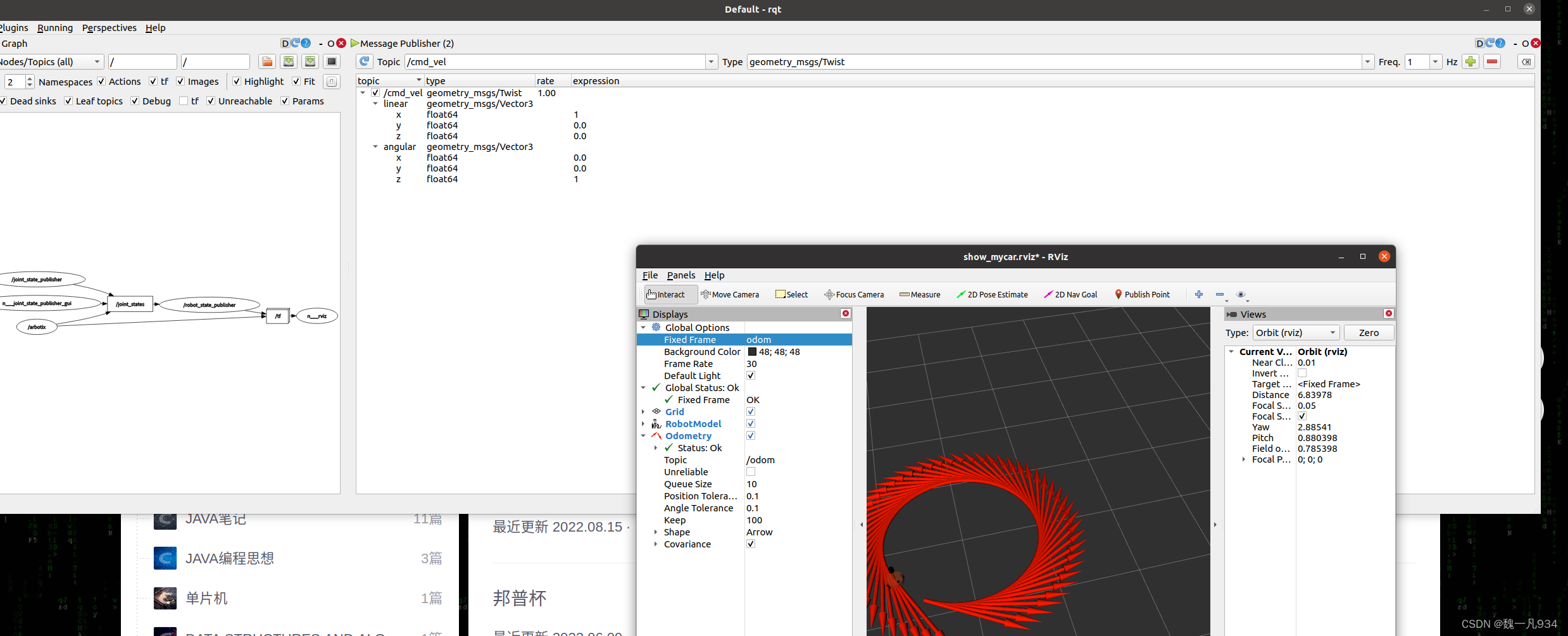Open the Running menu in rqt
Screen dimensions: 1568x636
55,28
